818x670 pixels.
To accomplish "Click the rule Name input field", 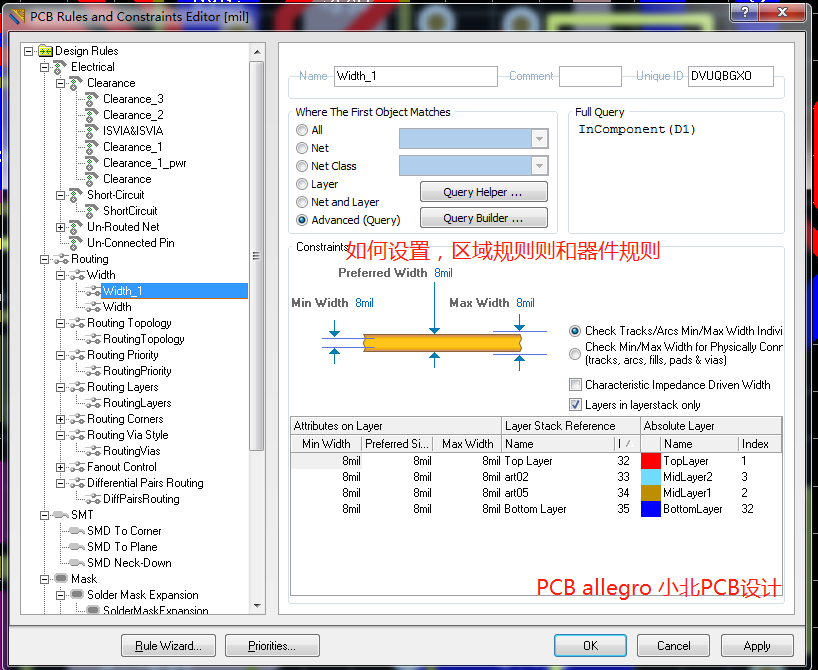I will tap(416, 76).
